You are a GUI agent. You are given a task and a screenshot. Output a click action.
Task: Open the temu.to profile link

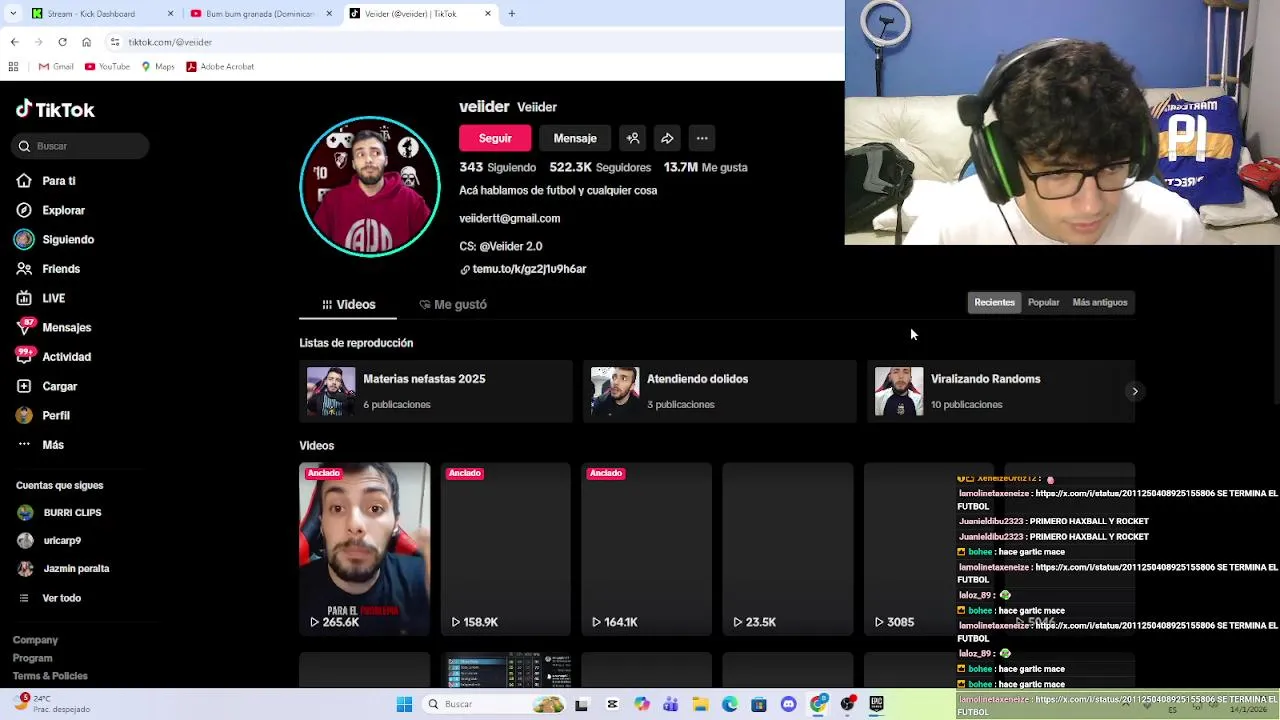523,269
